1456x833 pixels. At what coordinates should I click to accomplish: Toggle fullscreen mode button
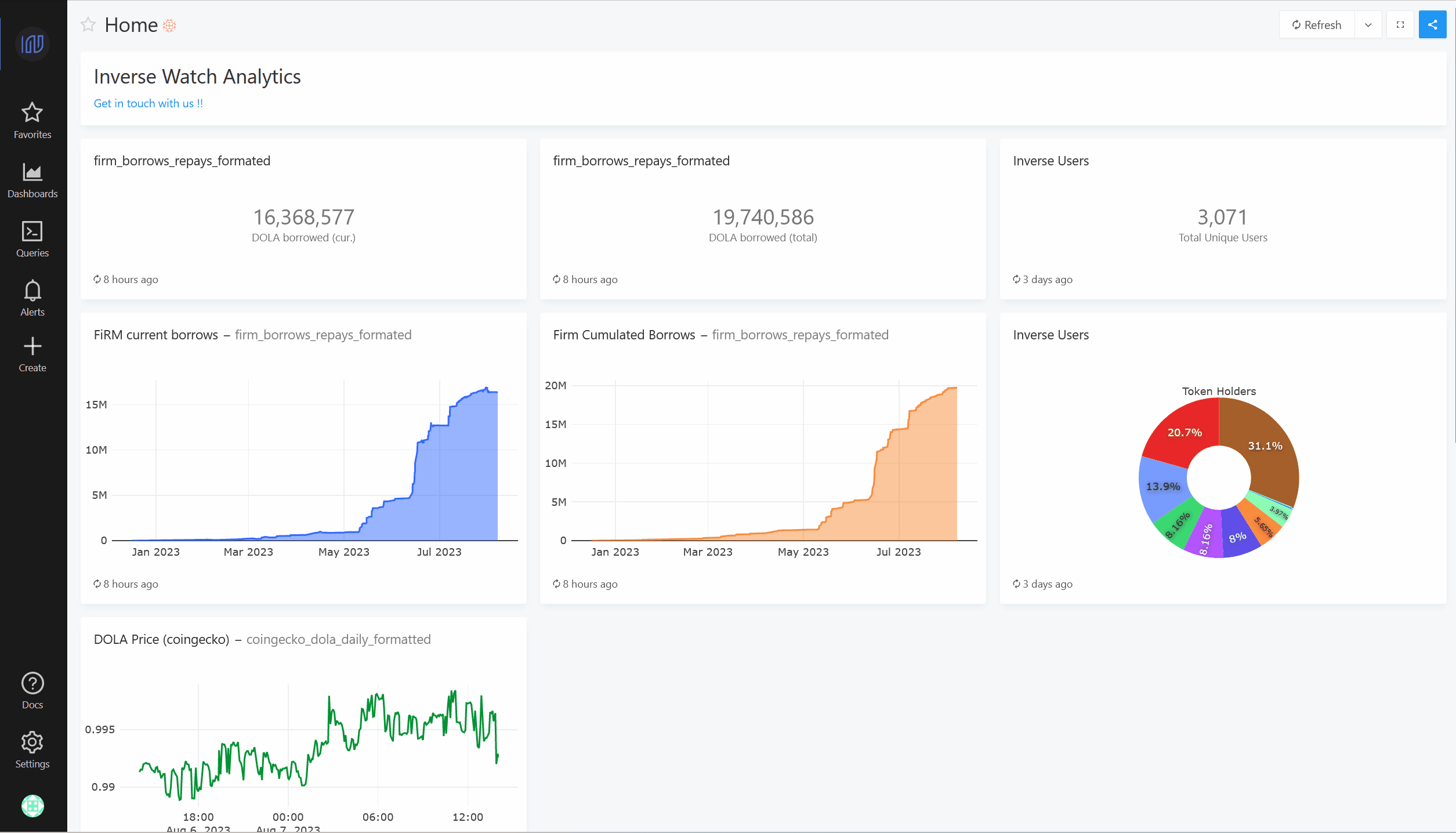[x=1400, y=25]
